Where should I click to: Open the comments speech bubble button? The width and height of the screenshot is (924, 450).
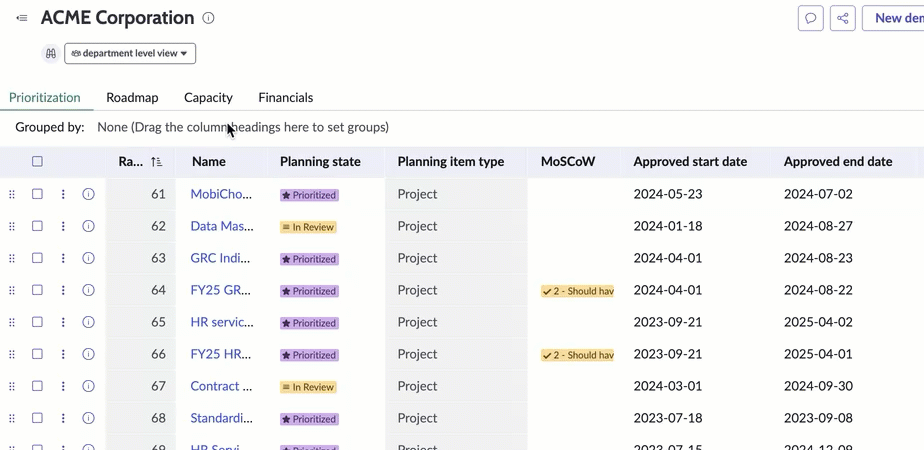point(811,18)
